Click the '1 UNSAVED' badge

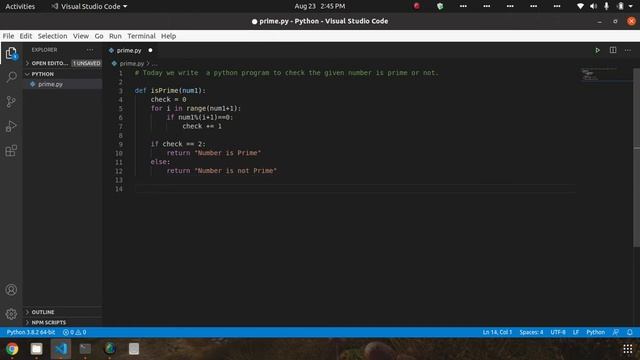pos(87,63)
